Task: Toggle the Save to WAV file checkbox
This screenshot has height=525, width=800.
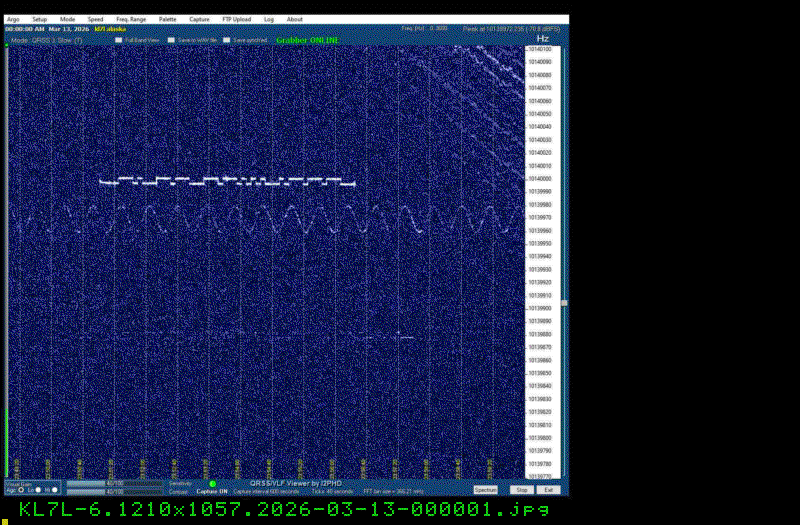Action: 171,40
